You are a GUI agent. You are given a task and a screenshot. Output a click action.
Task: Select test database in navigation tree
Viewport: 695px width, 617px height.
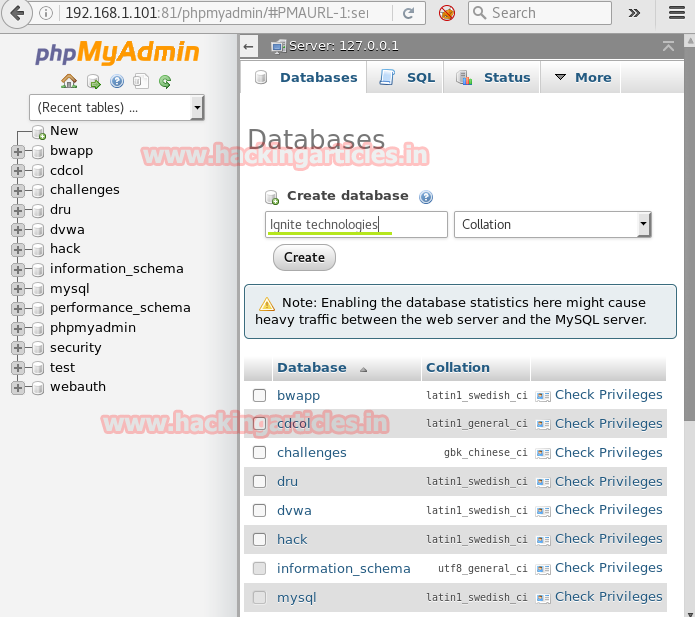tap(62, 367)
